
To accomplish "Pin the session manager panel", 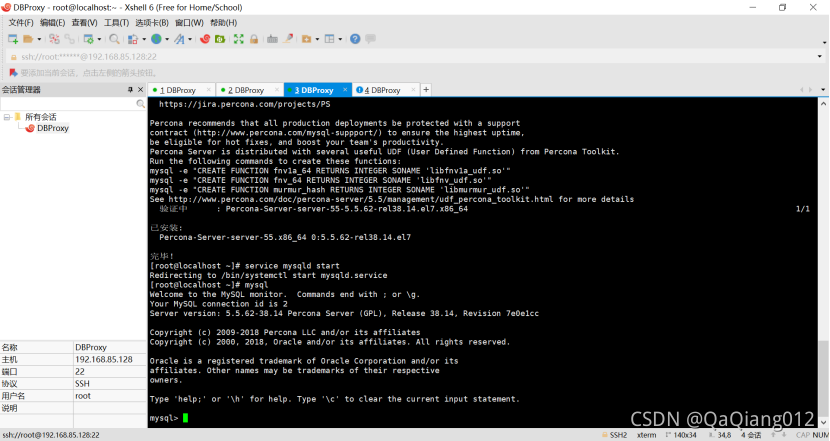I will click(130, 90).
